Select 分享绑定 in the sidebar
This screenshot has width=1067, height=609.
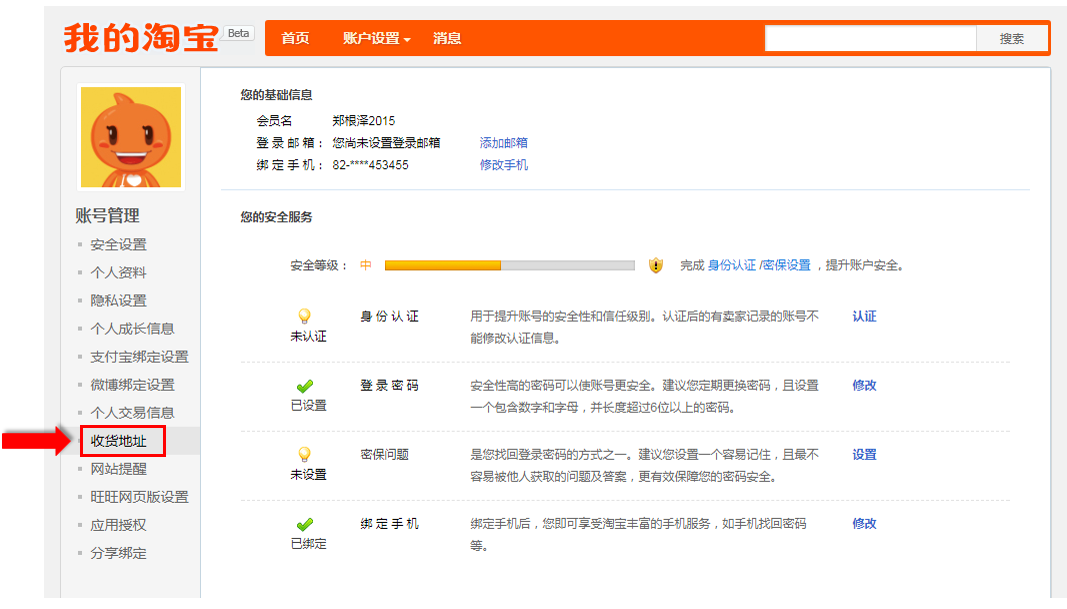[x=118, y=553]
